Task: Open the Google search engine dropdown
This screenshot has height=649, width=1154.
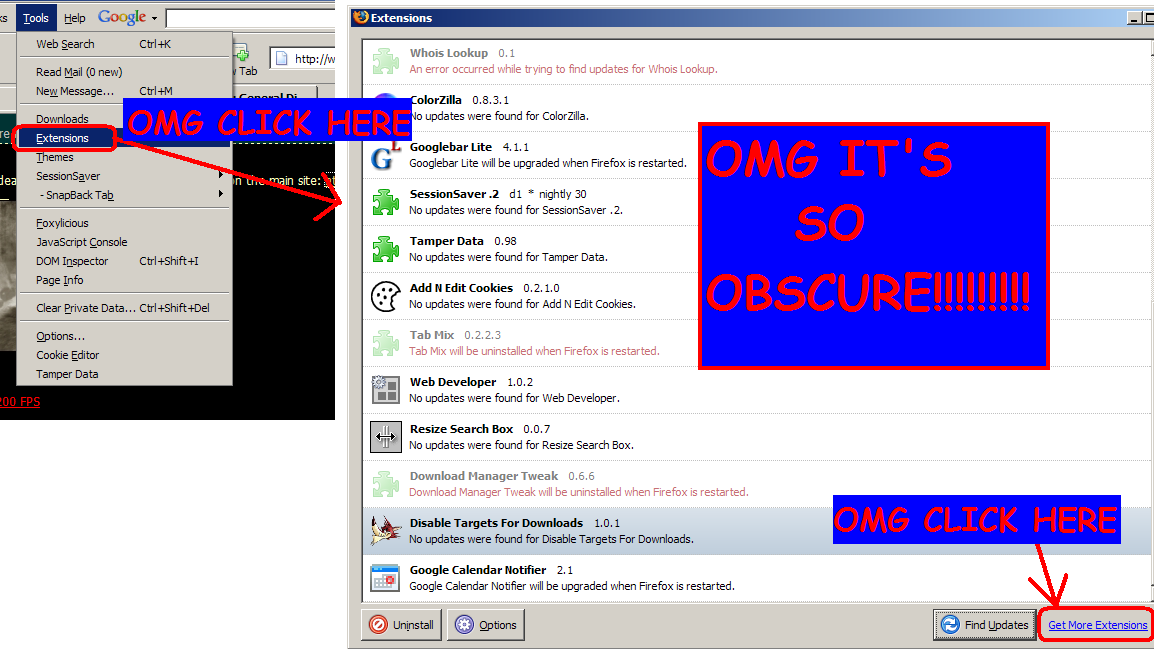Action: [x=154, y=18]
